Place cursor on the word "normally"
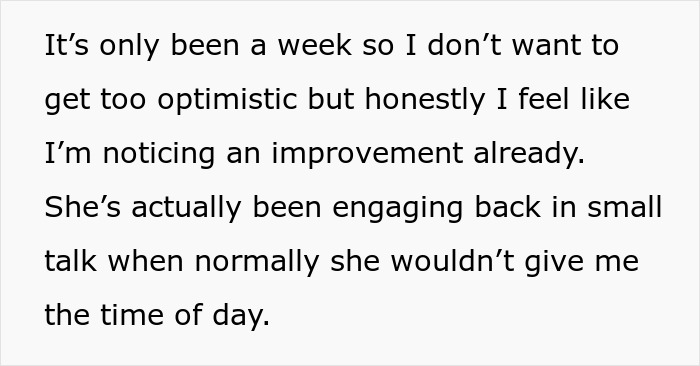Screen dimensions: 700x366 (x=257, y=262)
